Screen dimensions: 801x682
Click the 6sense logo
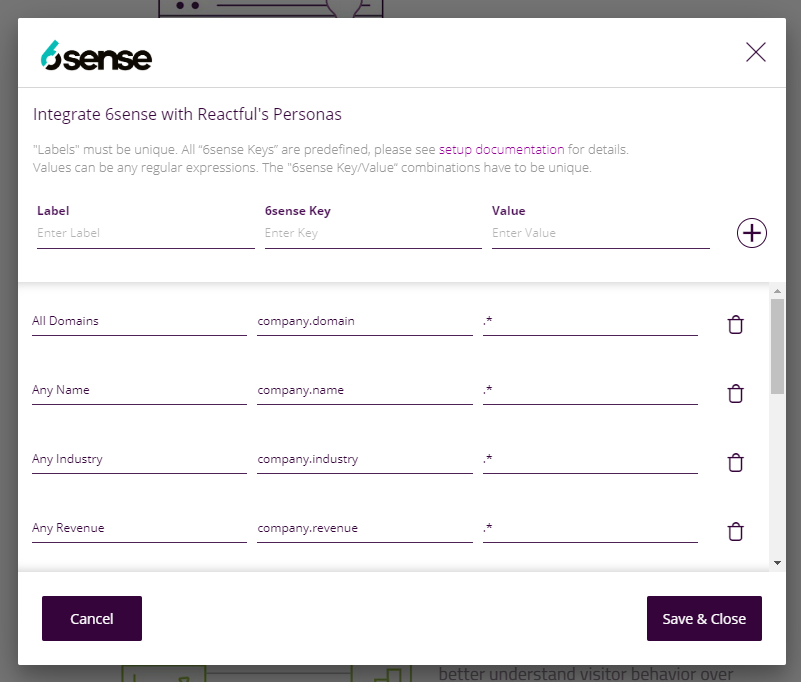coord(96,55)
